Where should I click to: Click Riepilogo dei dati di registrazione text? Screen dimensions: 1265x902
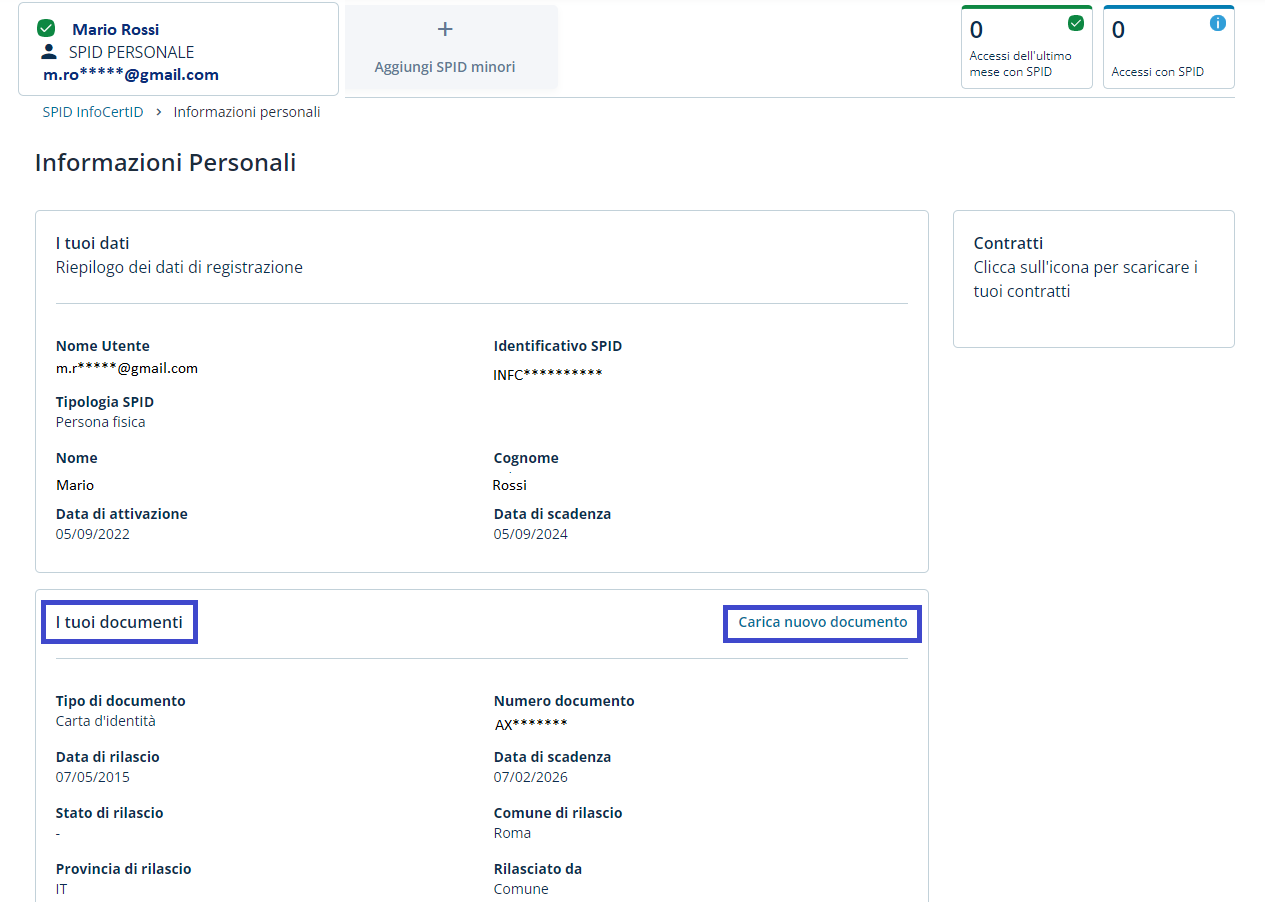[x=179, y=267]
